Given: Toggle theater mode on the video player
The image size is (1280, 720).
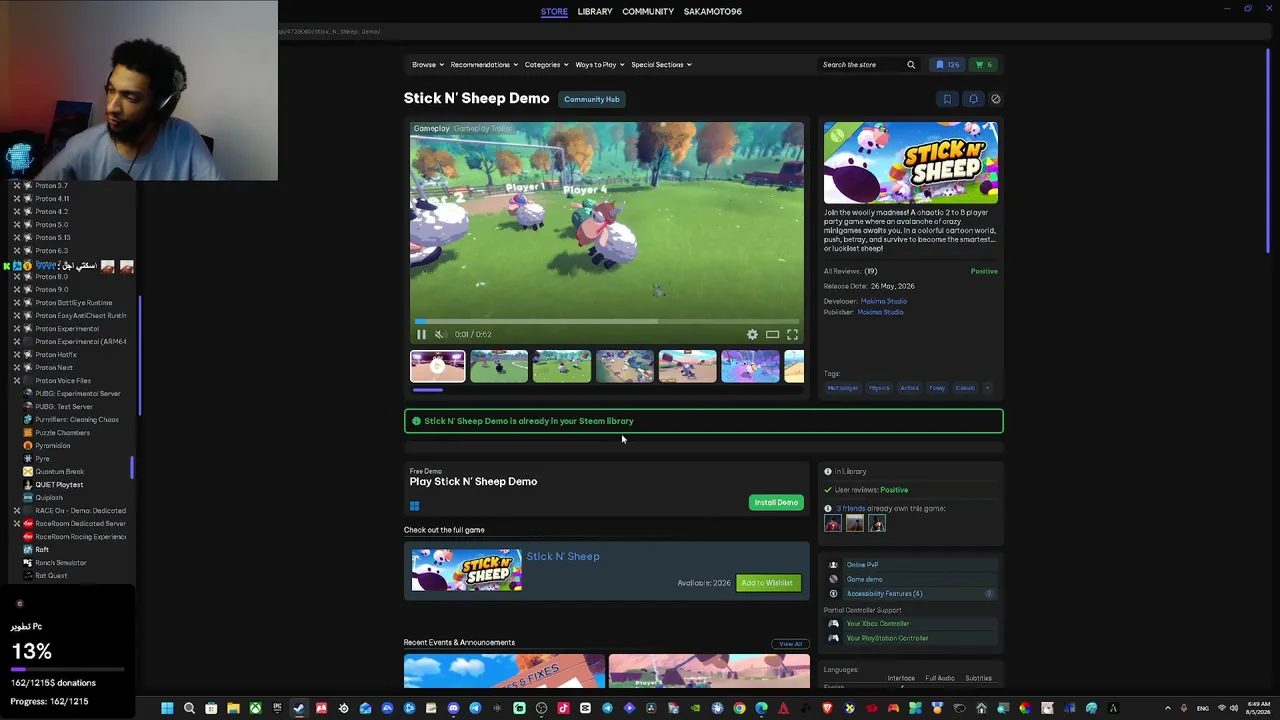Looking at the screenshot, I should (x=772, y=335).
